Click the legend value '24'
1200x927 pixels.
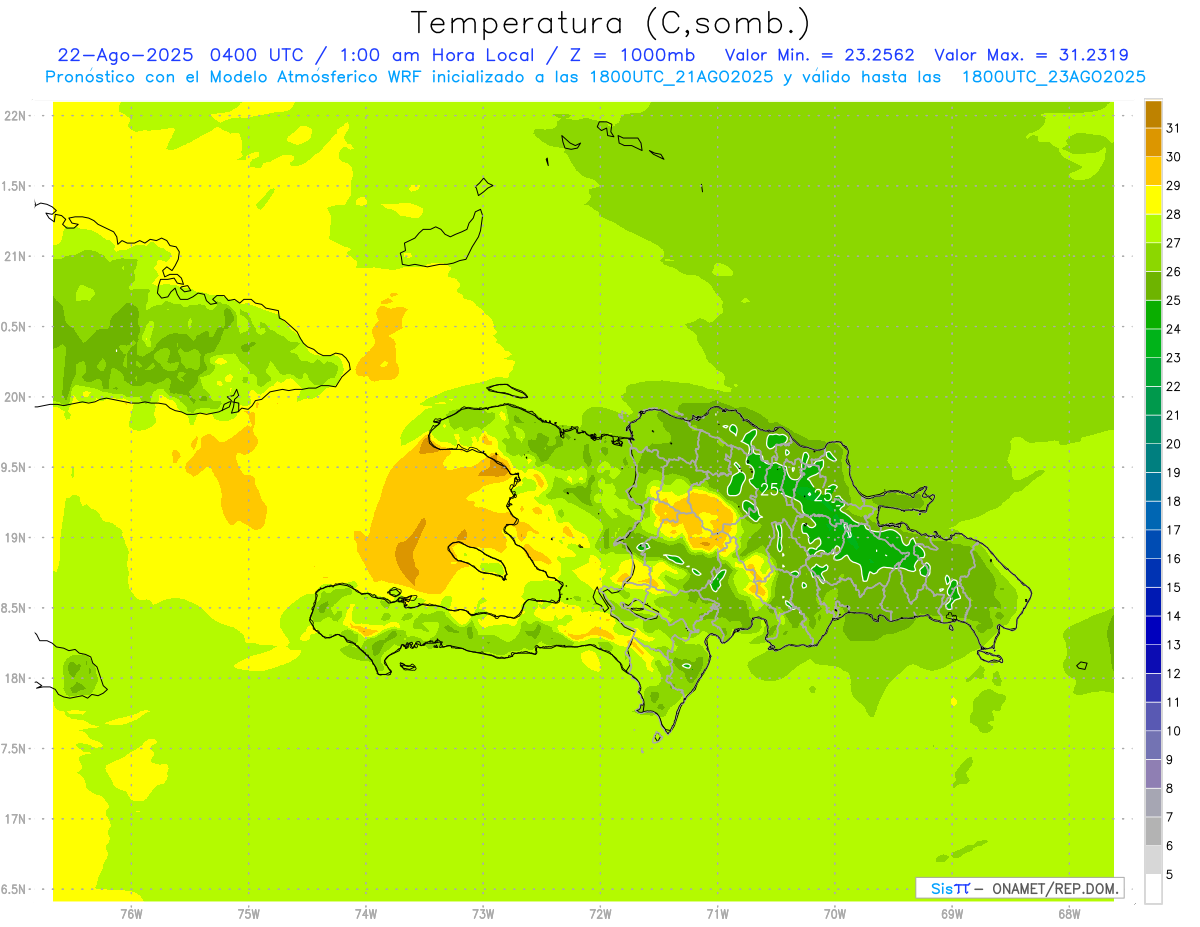click(x=1174, y=329)
